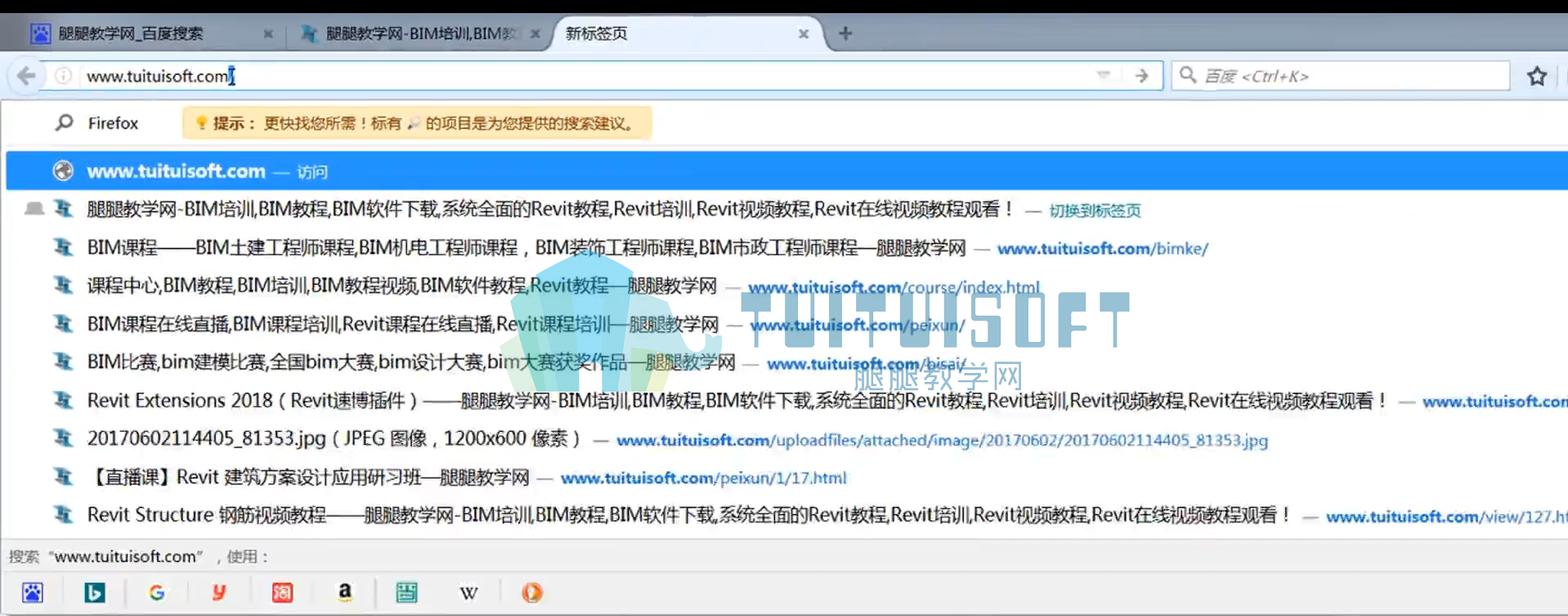The height and width of the screenshot is (616, 1568).
Task: Open Revit Extensions 2018 suggestion
Action: 786,401
